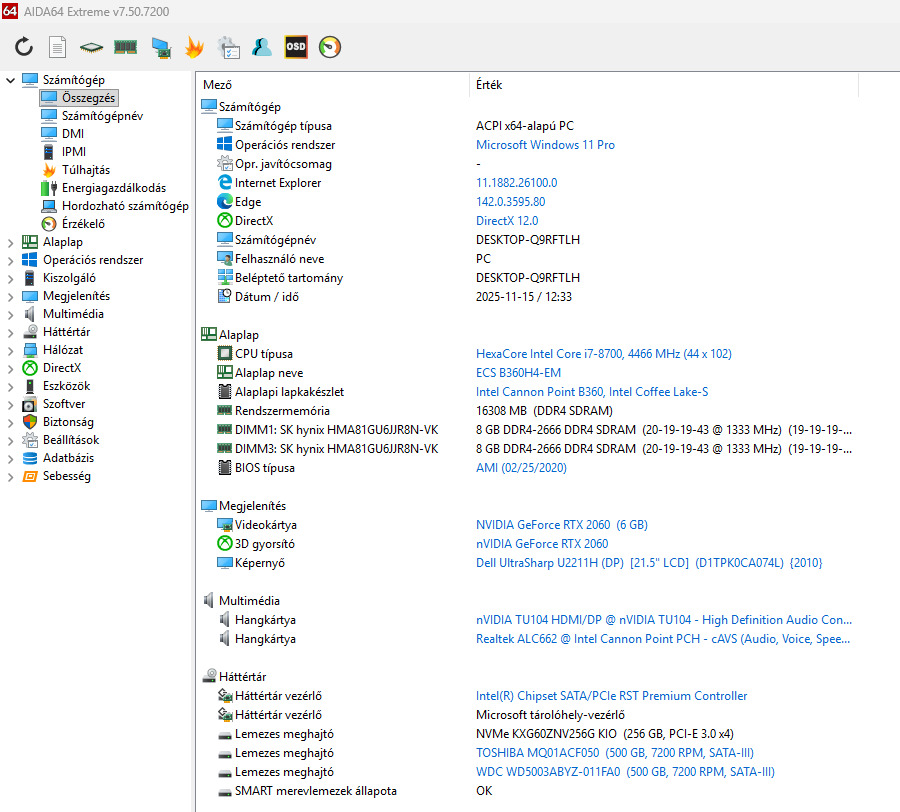Open the Dell UltraSharp U2211H link
Screen dimensions: 900x812
tap(649, 562)
